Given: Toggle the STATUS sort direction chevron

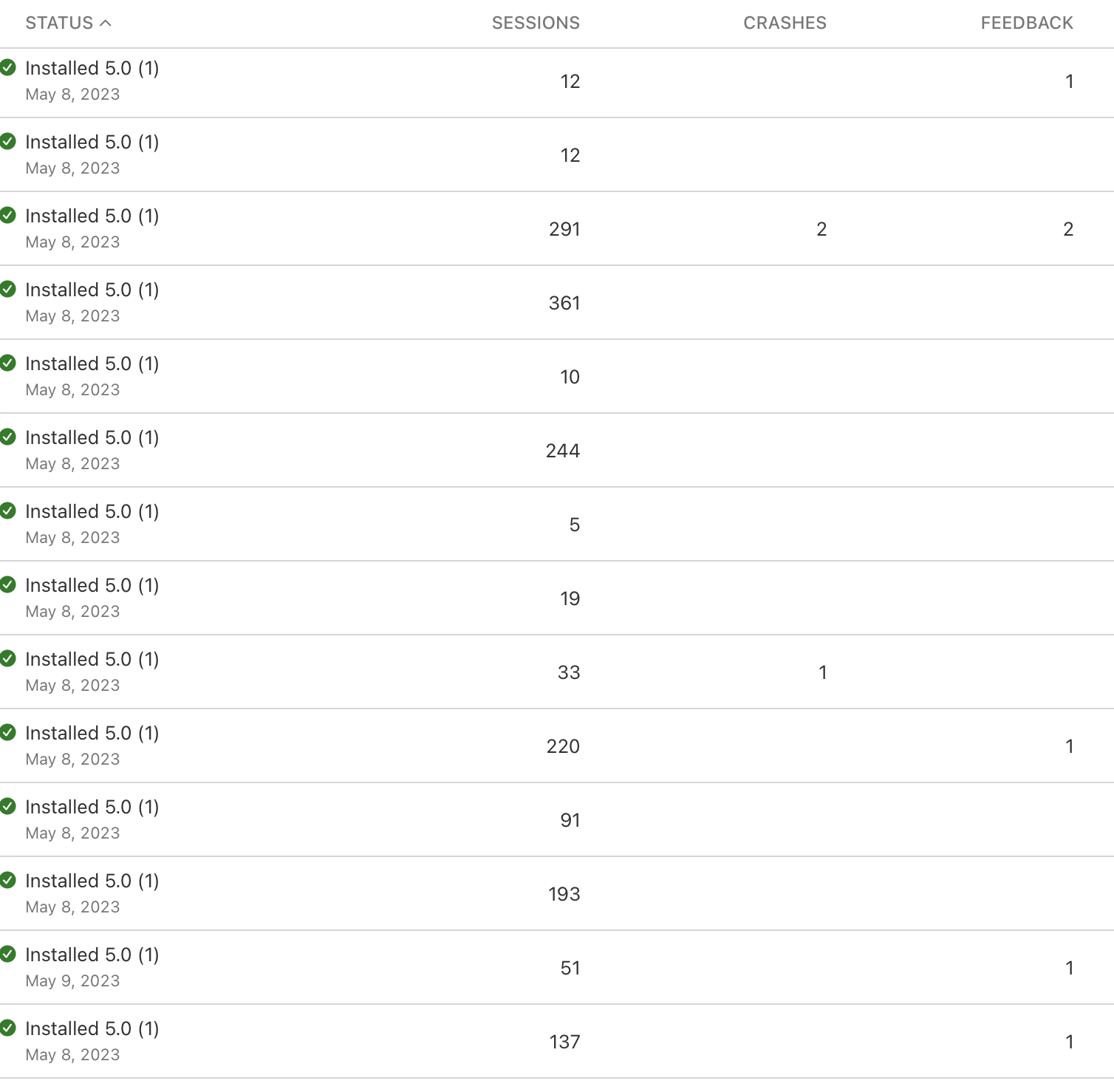Looking at the screenshot, I should [x=106, y=23].
